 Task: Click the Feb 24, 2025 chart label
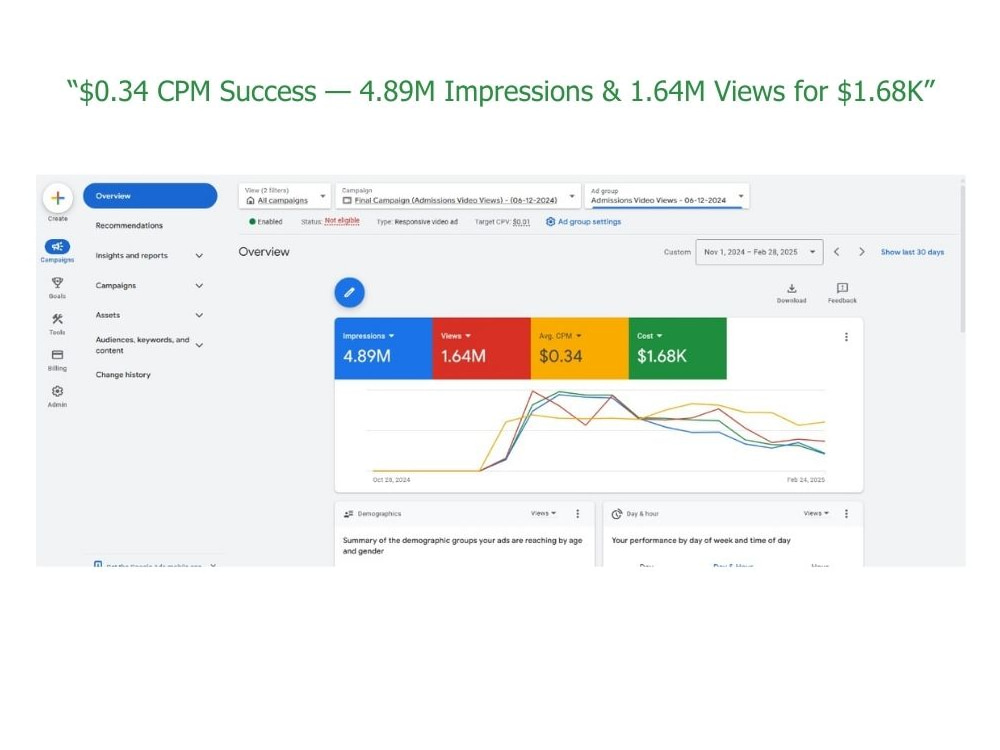[x=805, y=480]
